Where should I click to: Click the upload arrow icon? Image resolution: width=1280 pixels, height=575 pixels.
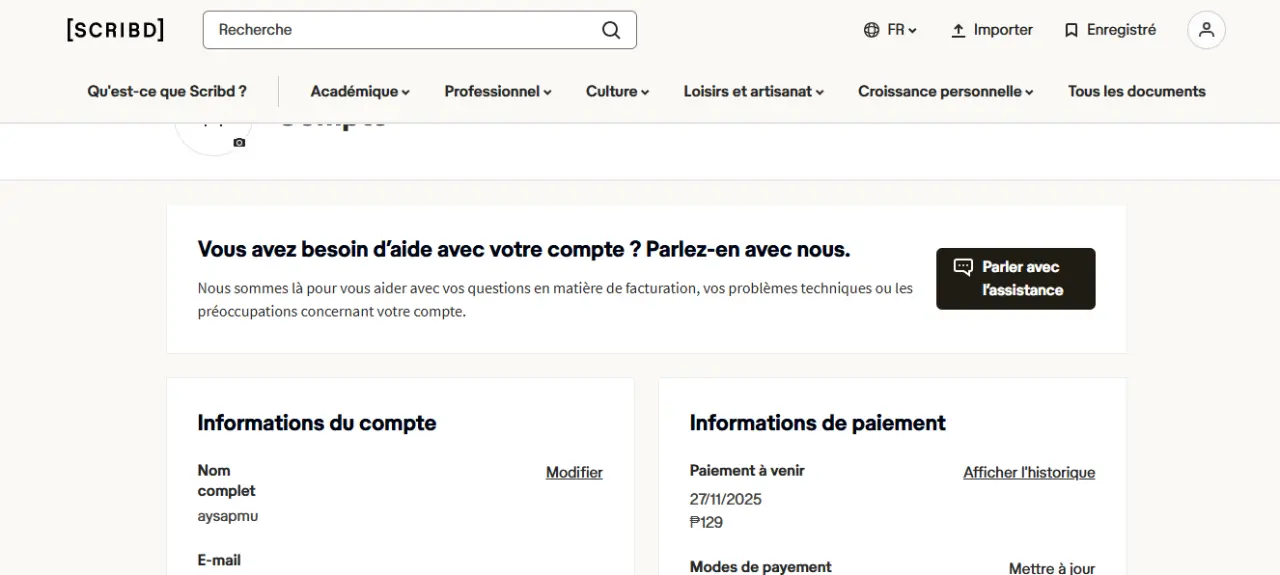pos(958,30)
